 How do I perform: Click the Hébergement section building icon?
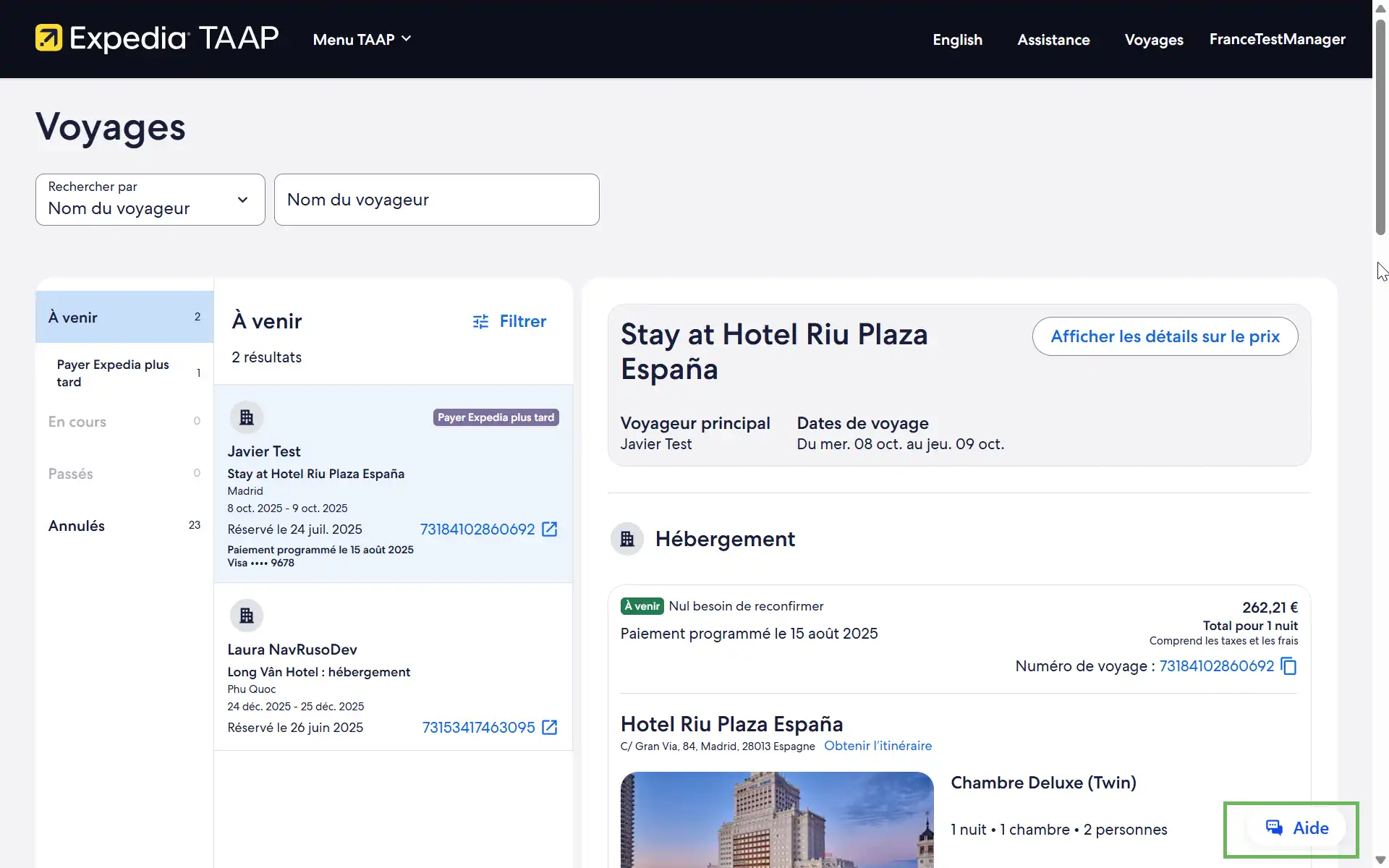tap(627, 539)
